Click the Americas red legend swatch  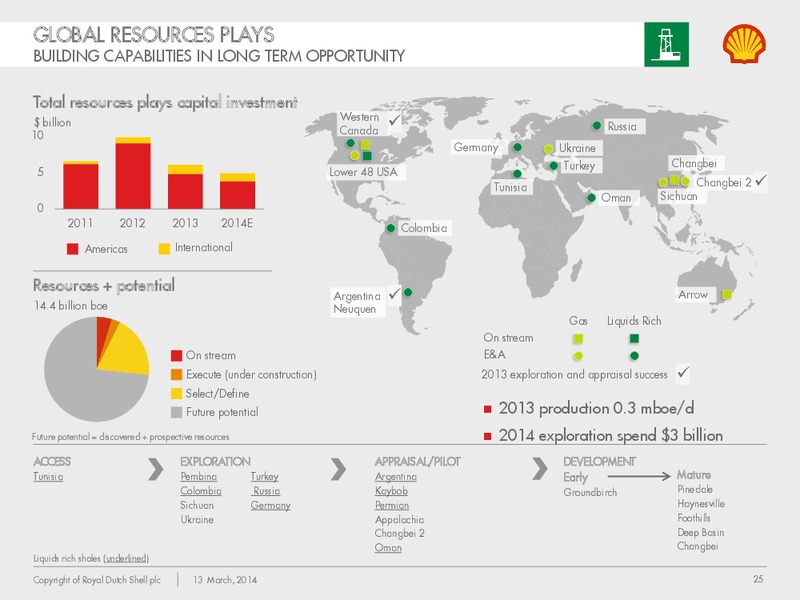72,249
